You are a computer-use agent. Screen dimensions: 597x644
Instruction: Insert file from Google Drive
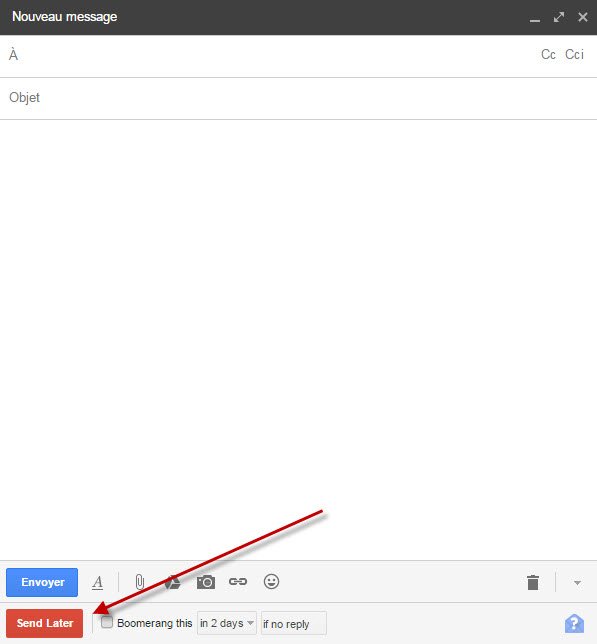[x=172, y=582]
